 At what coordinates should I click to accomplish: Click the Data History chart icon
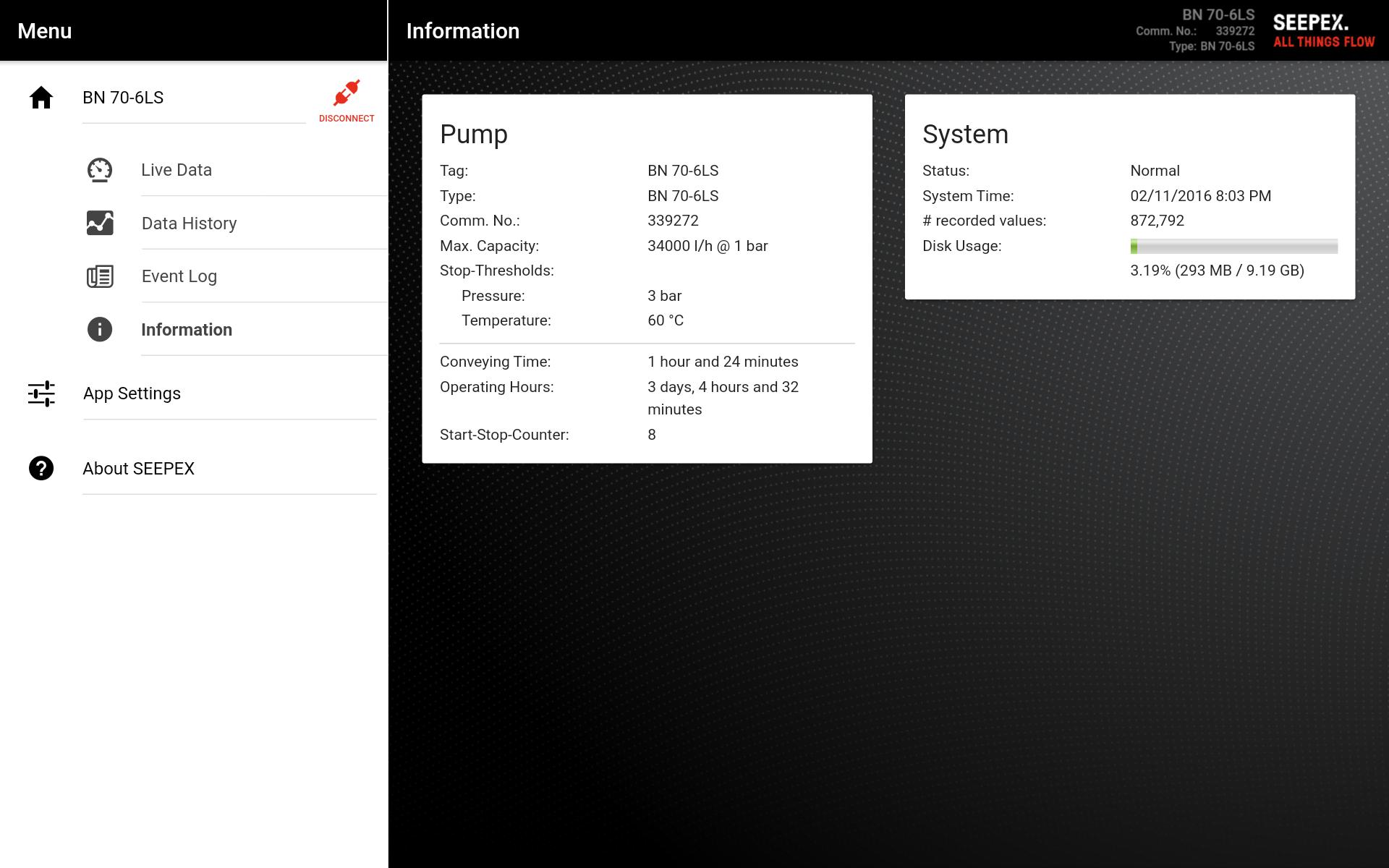[100, 223]
